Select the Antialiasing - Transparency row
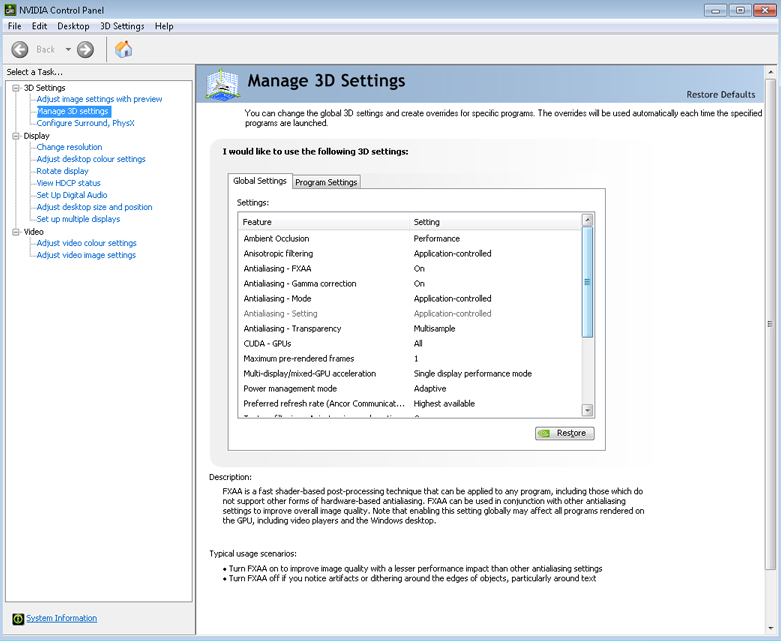The width and height of the screenshot is (781, 641). (x=409, y=329)
